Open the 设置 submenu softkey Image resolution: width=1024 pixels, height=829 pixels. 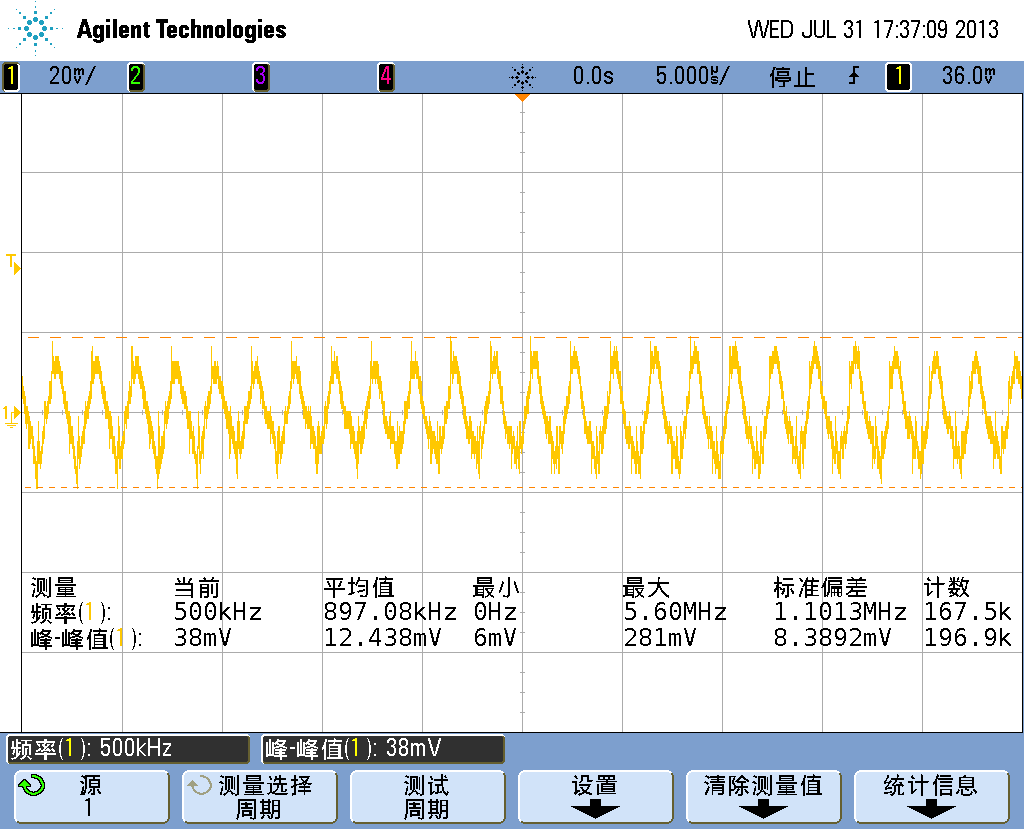pos(595,796)
